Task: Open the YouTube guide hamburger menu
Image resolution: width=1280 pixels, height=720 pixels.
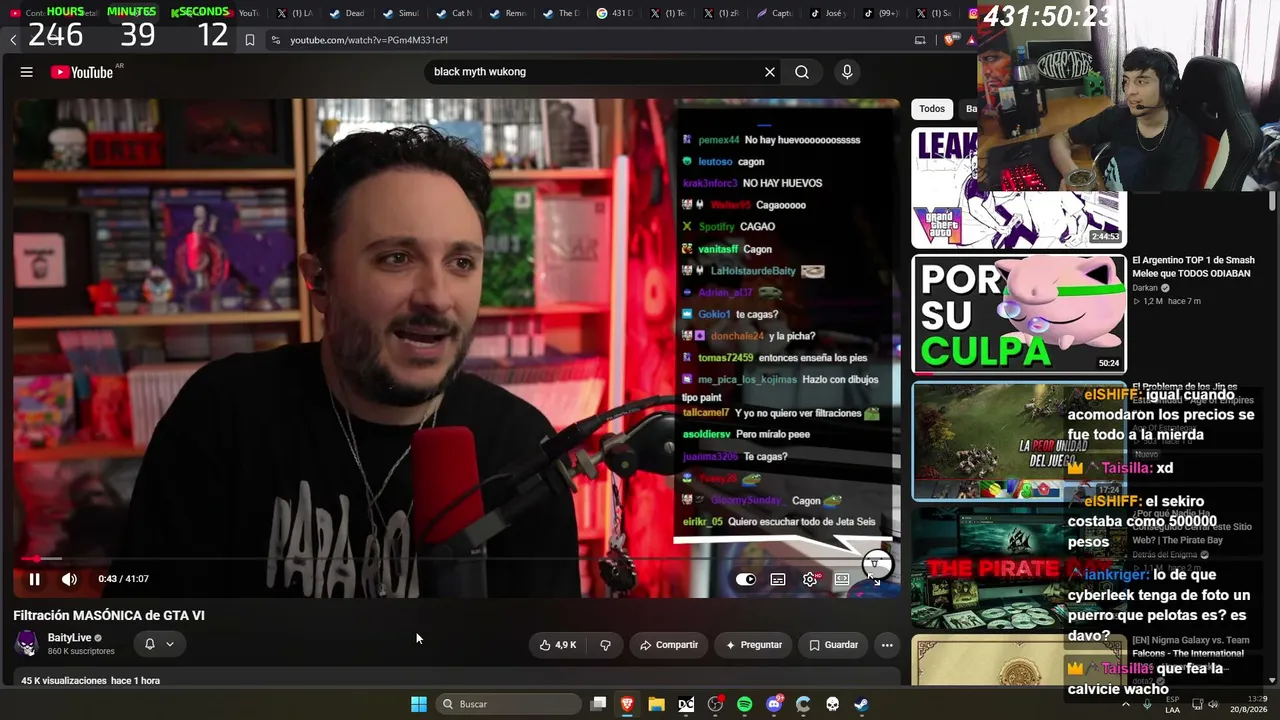Action: coord(27,72)
